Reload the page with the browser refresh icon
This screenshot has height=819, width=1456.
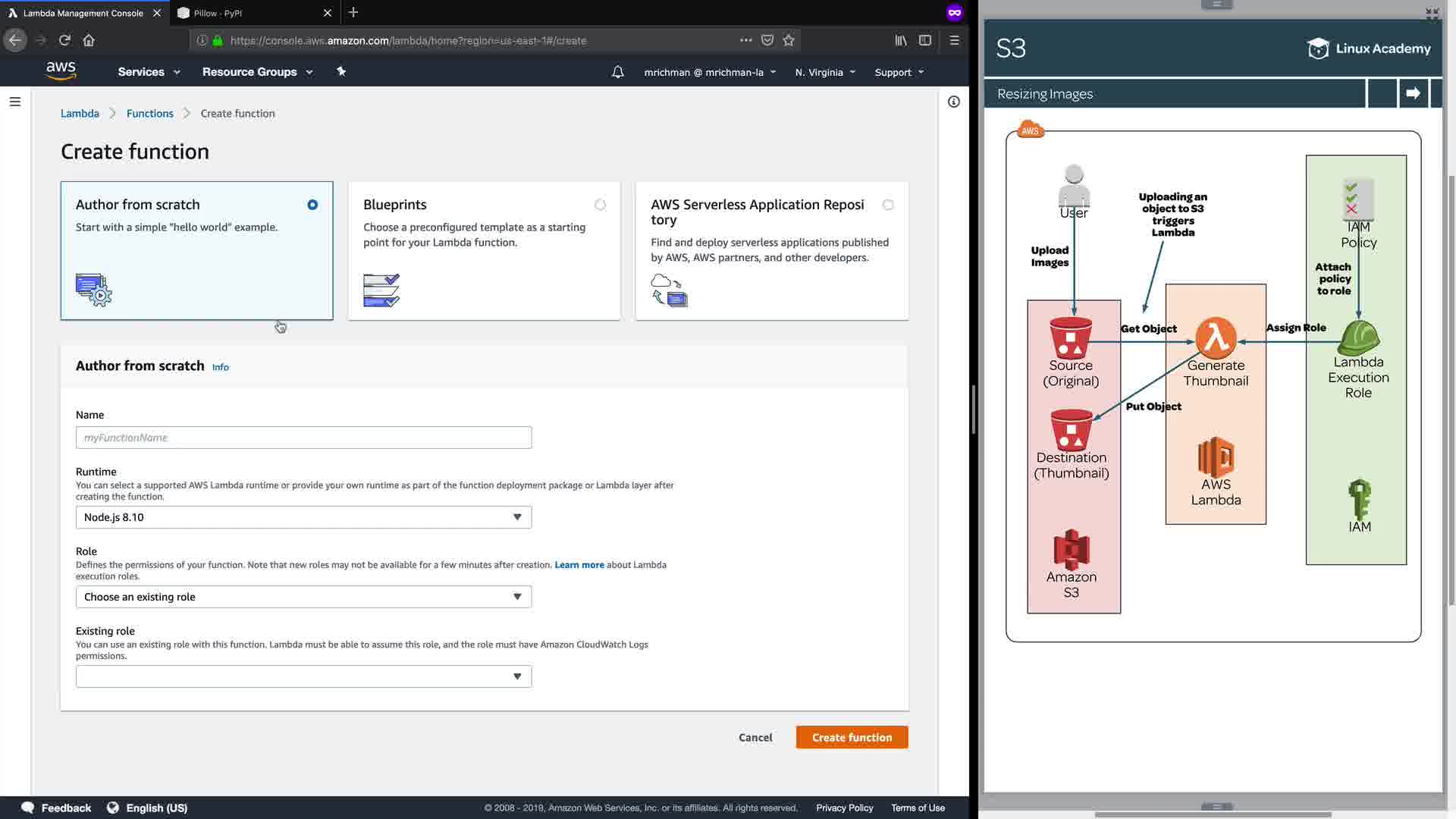tap(64, 40)
